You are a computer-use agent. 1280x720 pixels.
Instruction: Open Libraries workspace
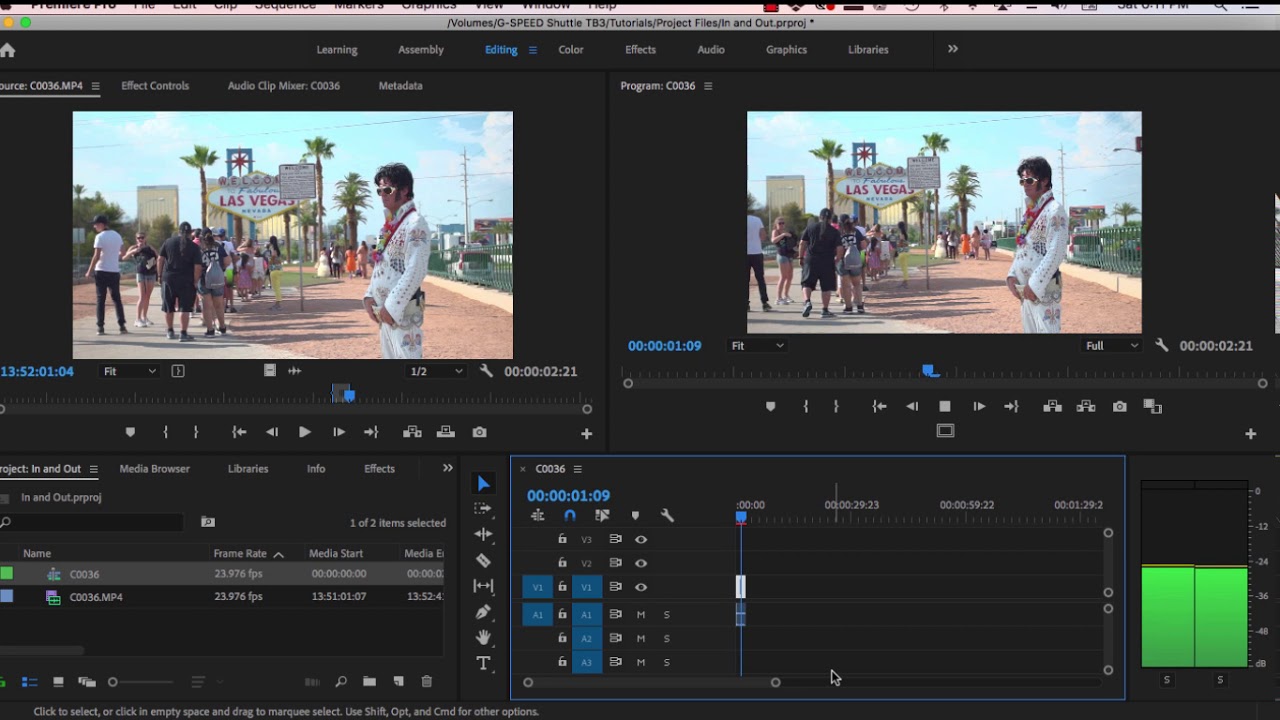tap(868, 50)
